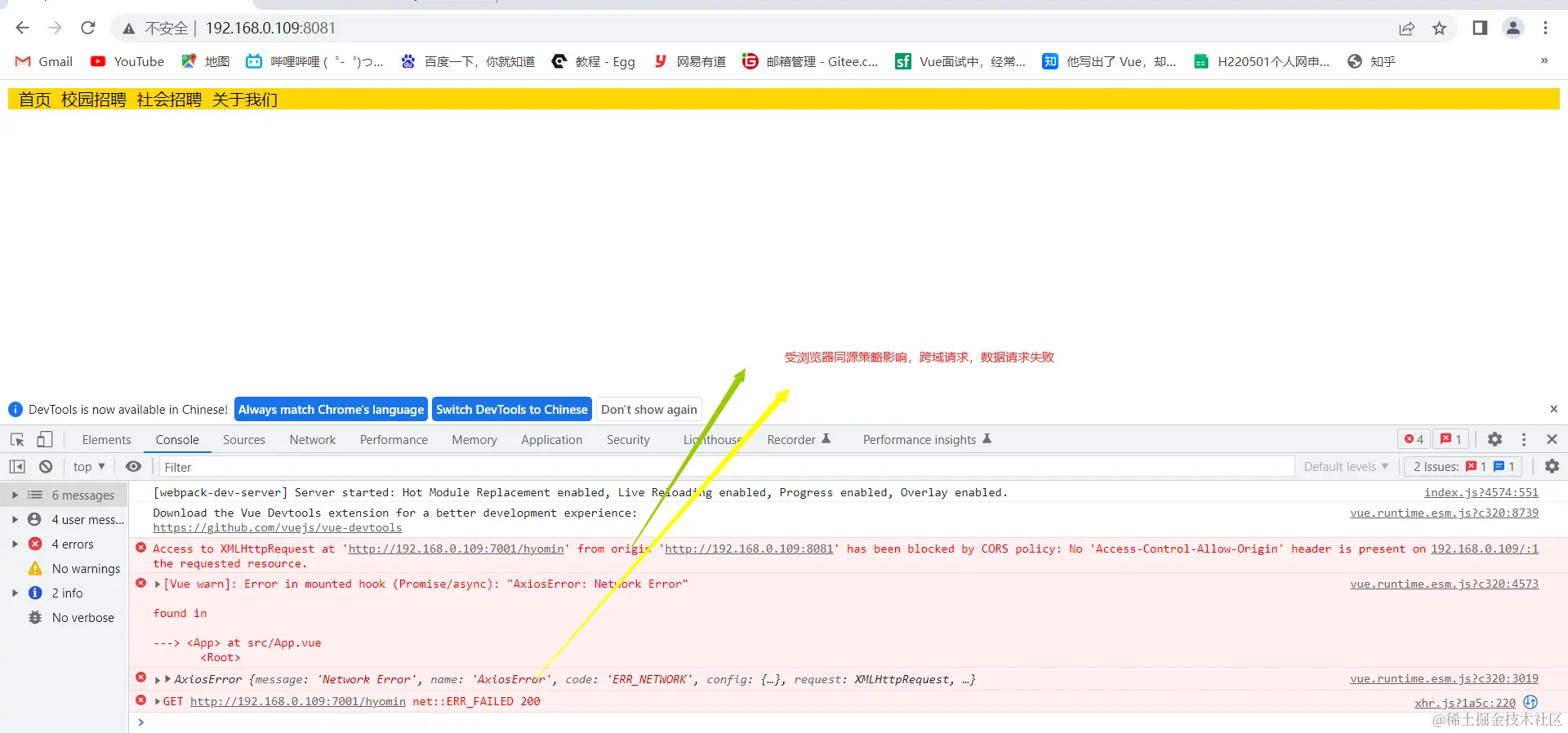Click the 4 errors counter badge

(x=1414, y=439)
